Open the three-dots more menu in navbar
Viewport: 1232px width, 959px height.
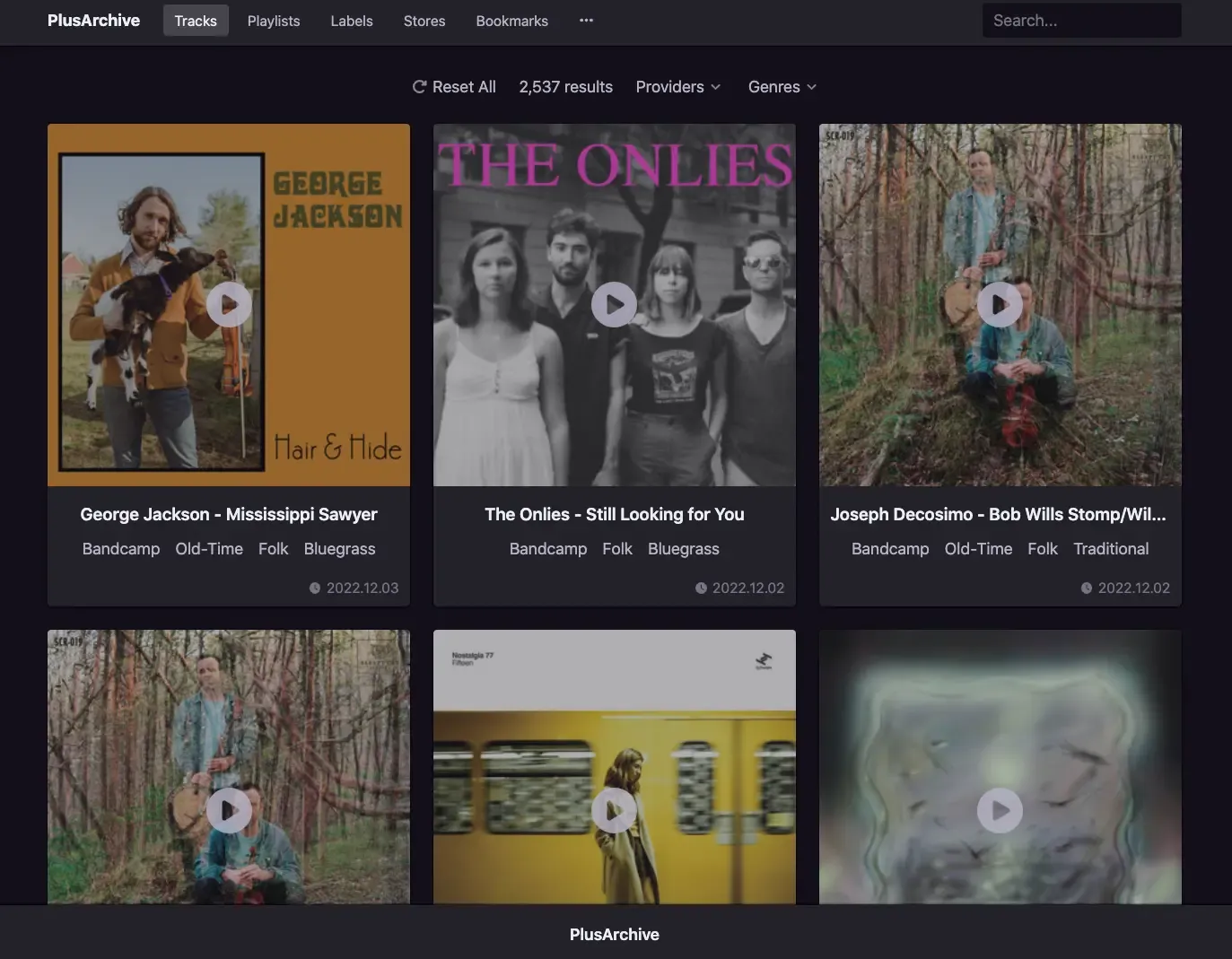586,21
